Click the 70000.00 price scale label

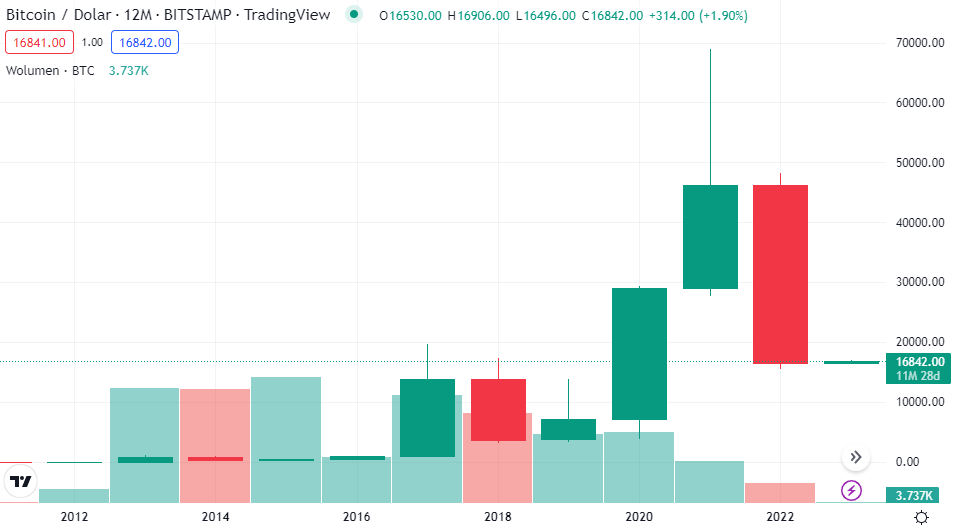[920, 42]
